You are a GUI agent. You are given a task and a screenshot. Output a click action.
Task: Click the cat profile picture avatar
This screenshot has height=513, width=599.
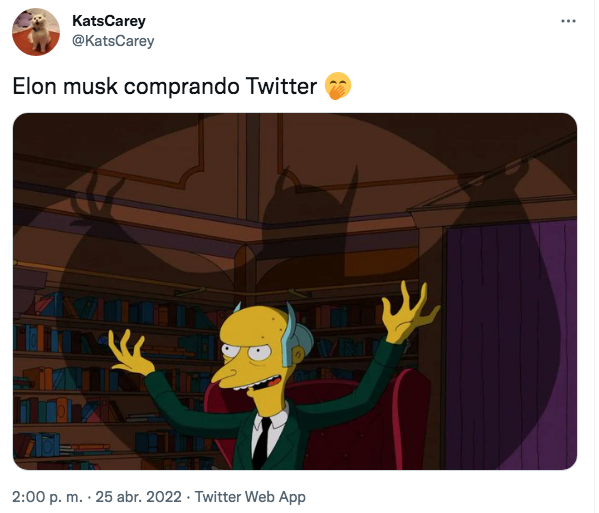(36, 32)
